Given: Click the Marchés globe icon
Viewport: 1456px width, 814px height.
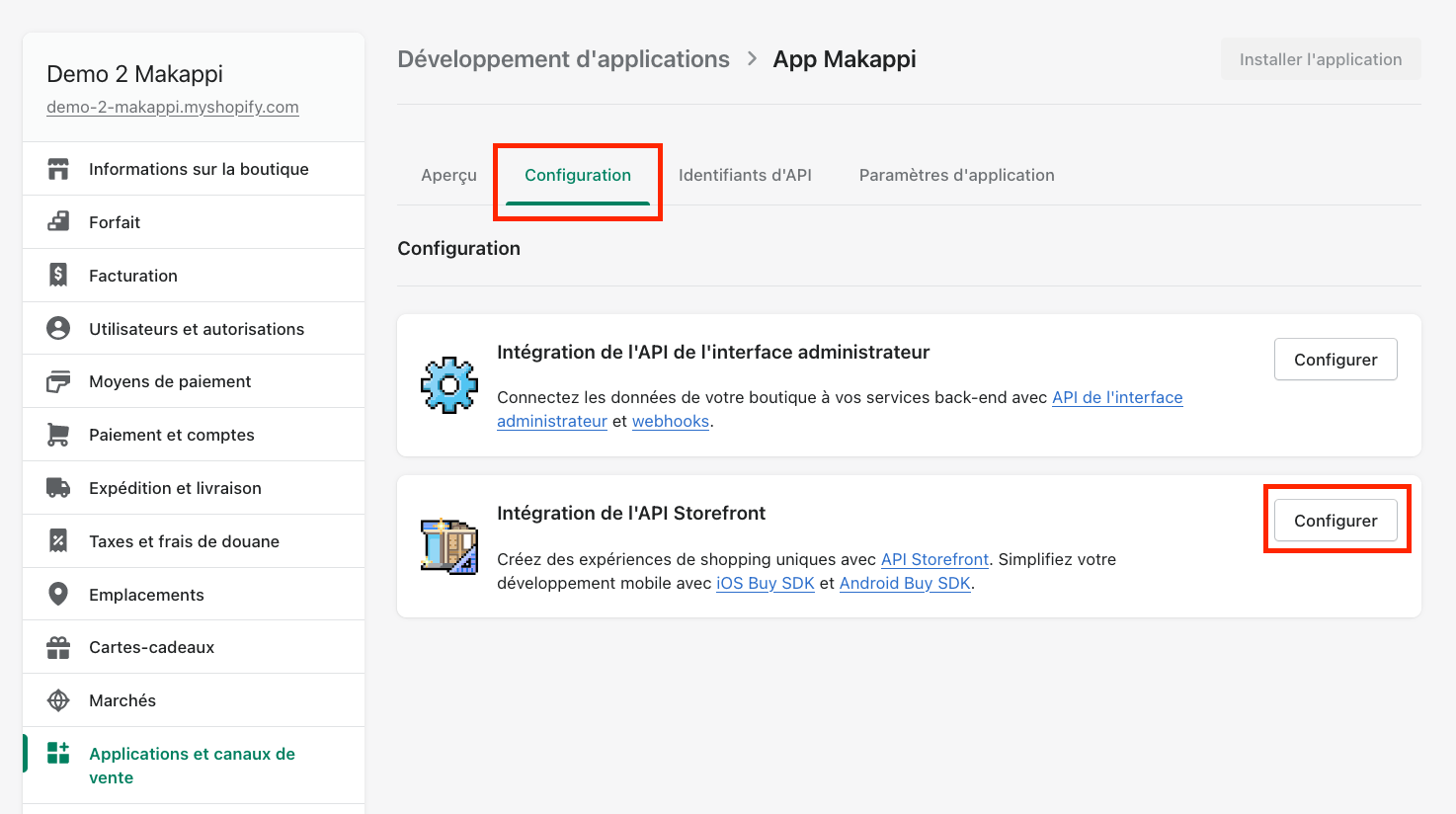Looking at the screenshot, I should pos(58,700).
